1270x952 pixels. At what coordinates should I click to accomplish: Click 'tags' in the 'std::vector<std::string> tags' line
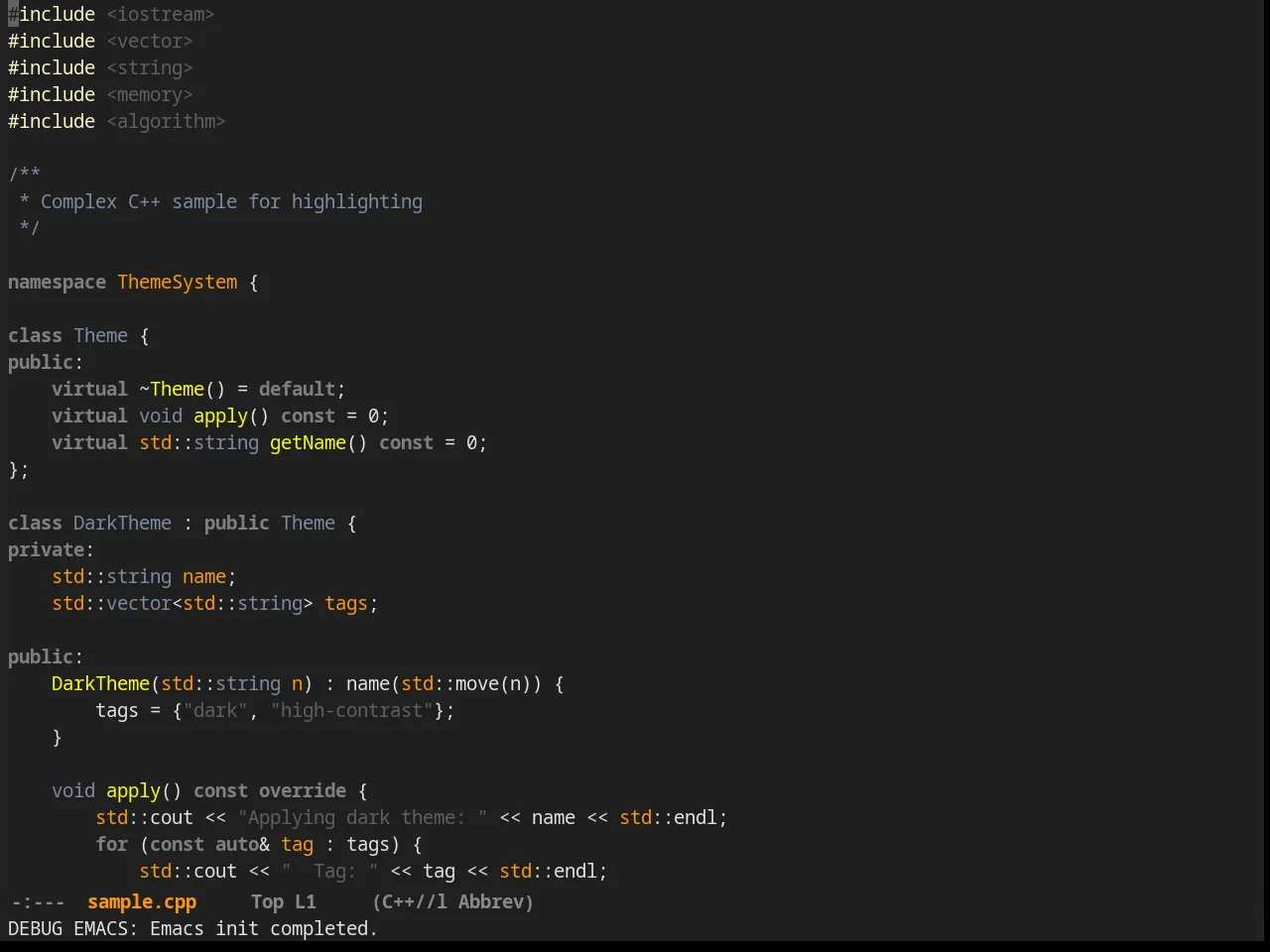coord(346,603)
